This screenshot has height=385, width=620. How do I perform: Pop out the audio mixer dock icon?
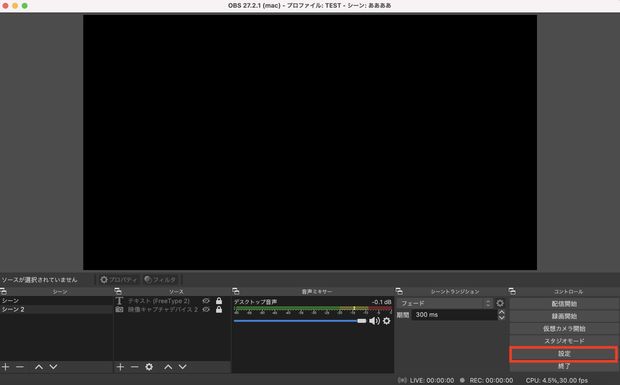[x=236, y=291]
